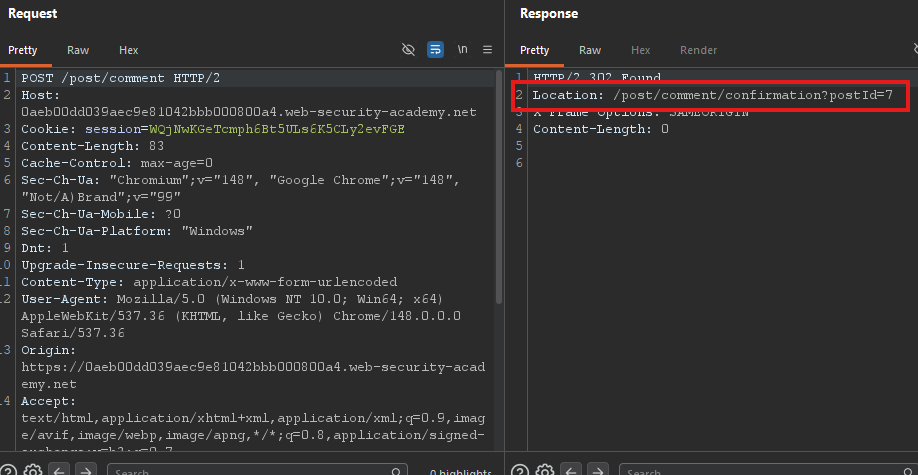This screenshot has width=918, height=475.
Task: Toggle hide non-printable characters eye icon in Request
Action: coord(408,50)
